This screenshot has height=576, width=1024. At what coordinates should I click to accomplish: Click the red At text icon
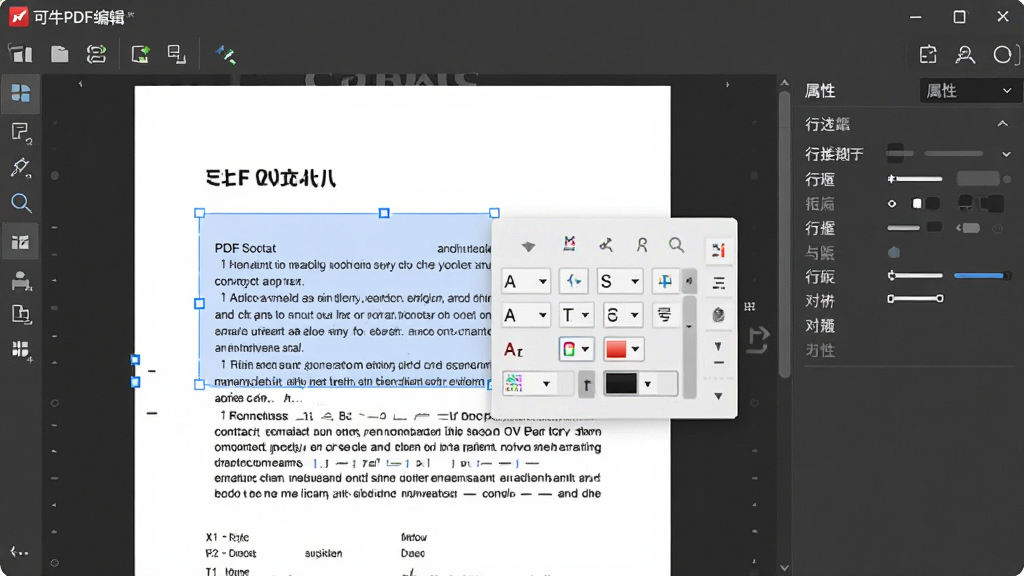pyautogui.click(x=513, y=349)
